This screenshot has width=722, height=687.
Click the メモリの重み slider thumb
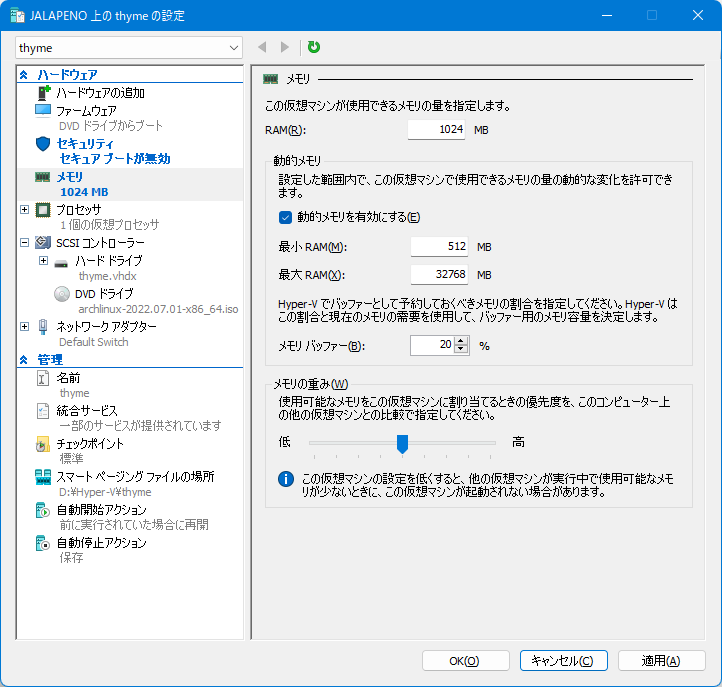click(402, 444)
